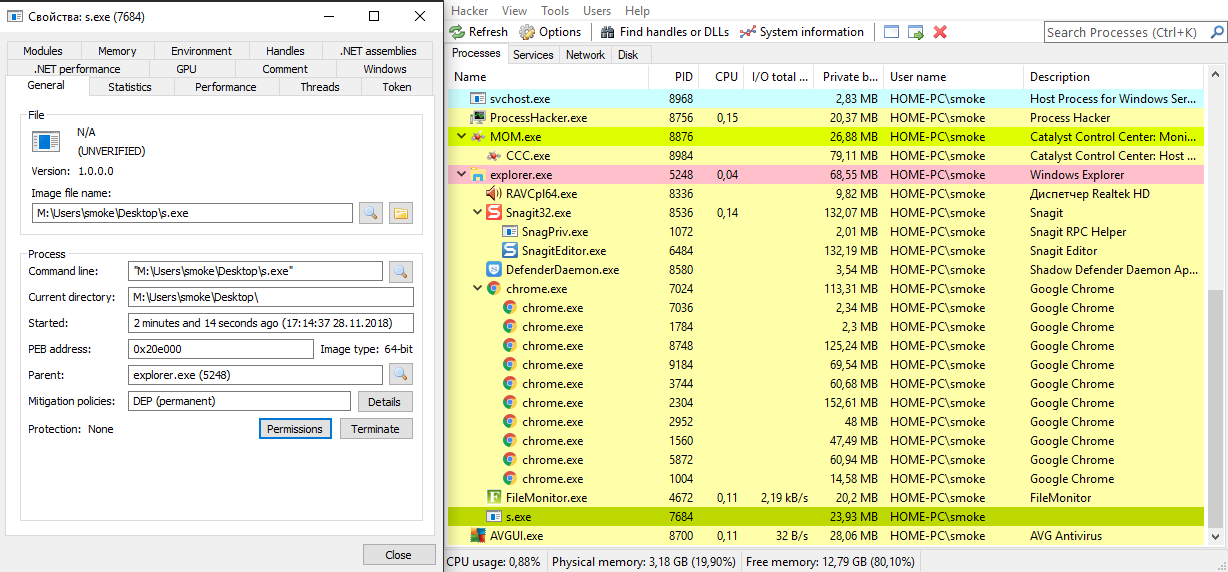
Task: Switch to the Services tab
Action: [533, 55]
